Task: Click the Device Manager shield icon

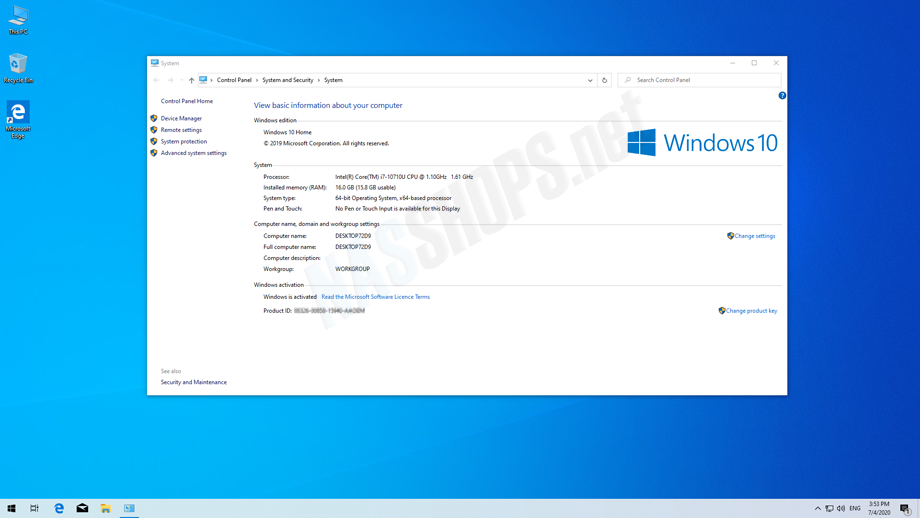Action: point(154,119)
